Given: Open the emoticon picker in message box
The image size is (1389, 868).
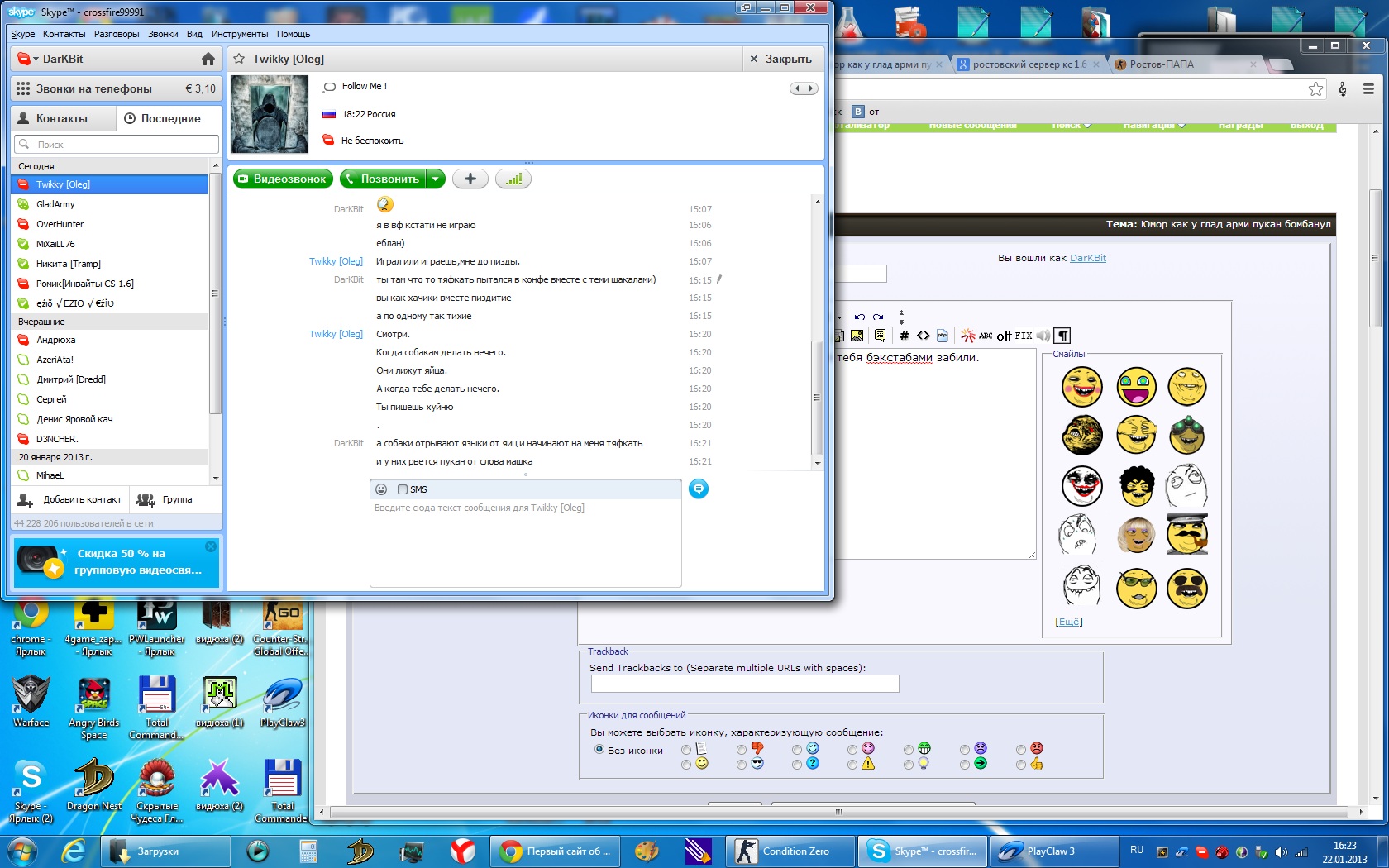Looking at the screenshot, I should (381, 489).
